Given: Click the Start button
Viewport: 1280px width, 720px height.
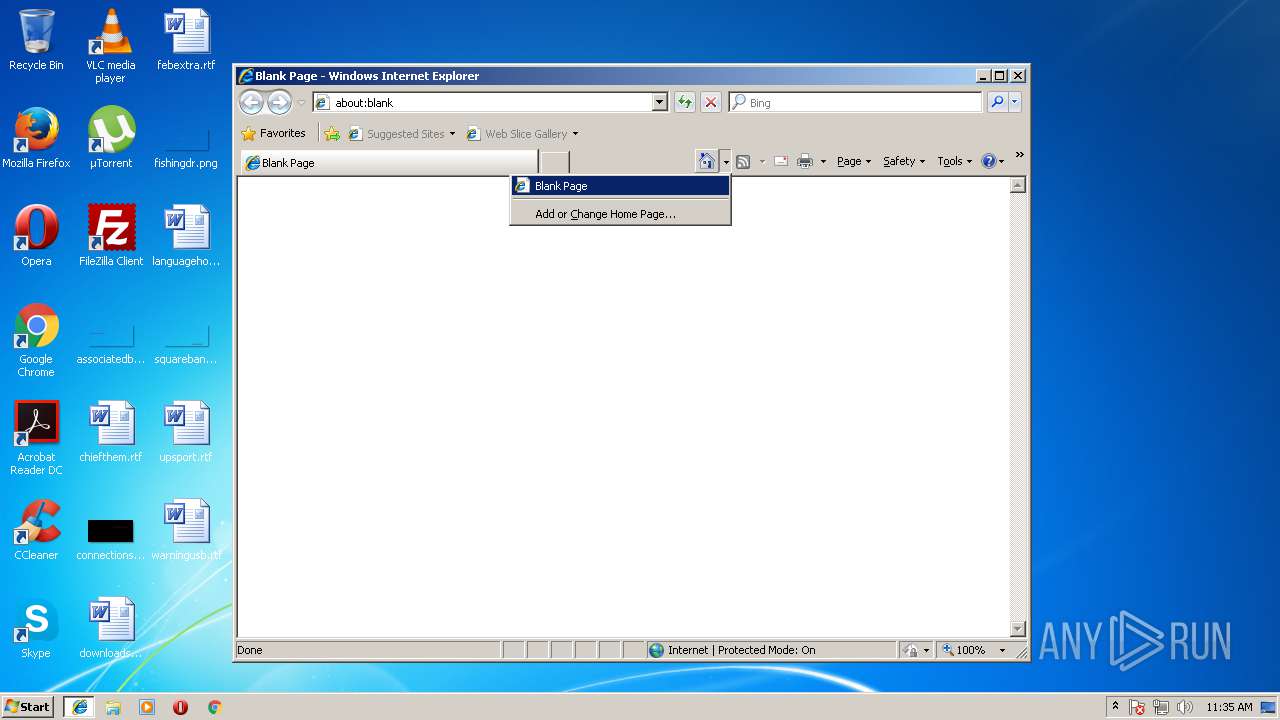Looking at the screenshot, I should pos(28,706).
